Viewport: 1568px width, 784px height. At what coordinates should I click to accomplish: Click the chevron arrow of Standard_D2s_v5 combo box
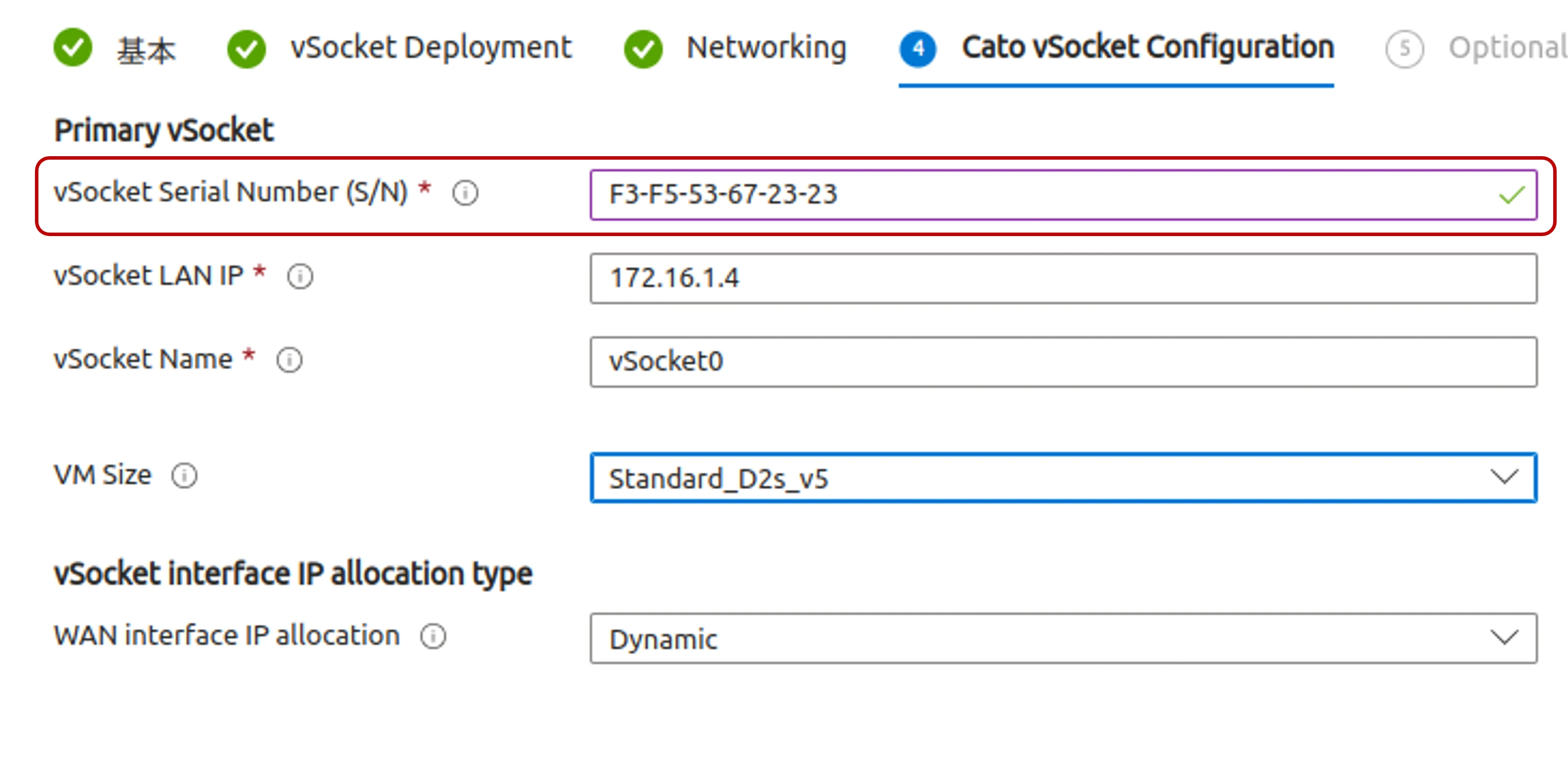(1504, 477)
